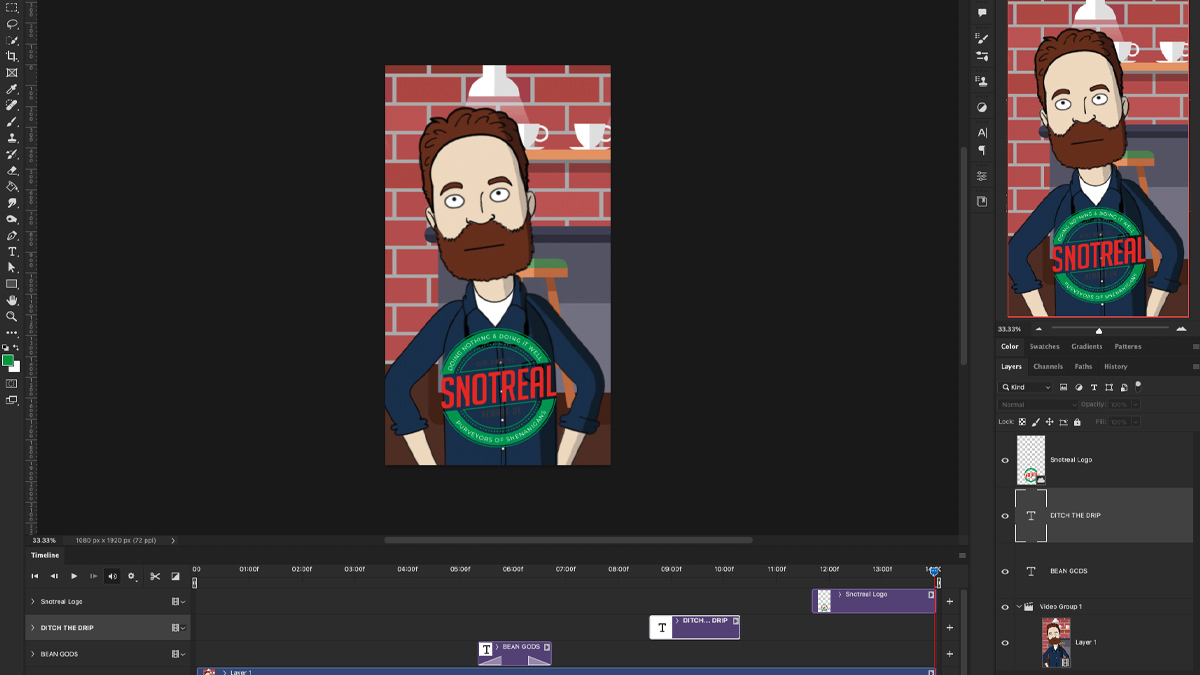Image resolution: width=1200 pixels, height=675 pixels.
Task: Switch to the Channels tab
Action: pos(1048,366)
